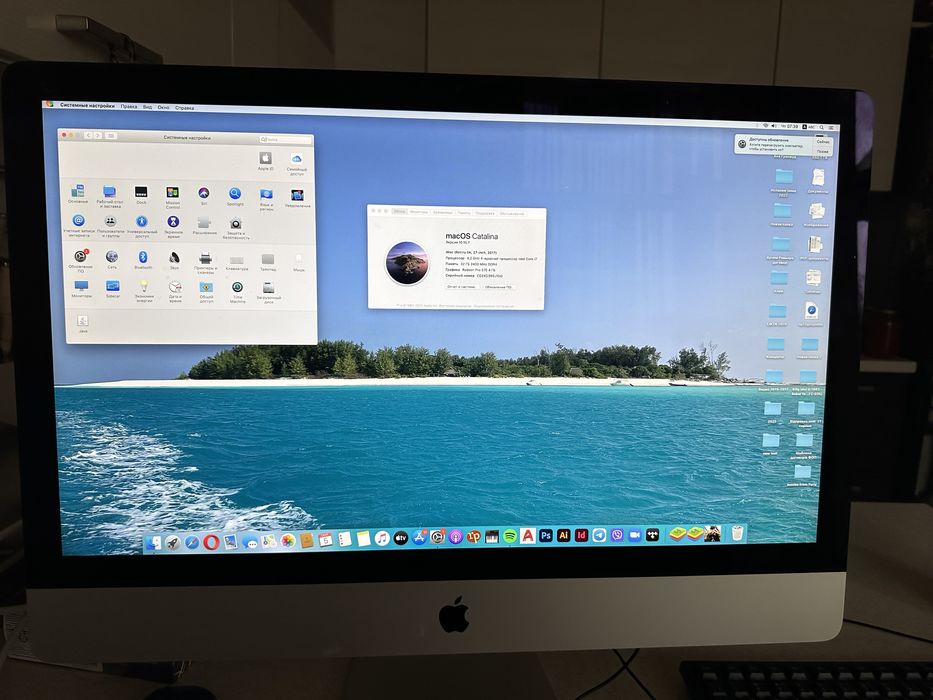Open the Apple ID preference pane
933x700 pixels.
[265, 159]
